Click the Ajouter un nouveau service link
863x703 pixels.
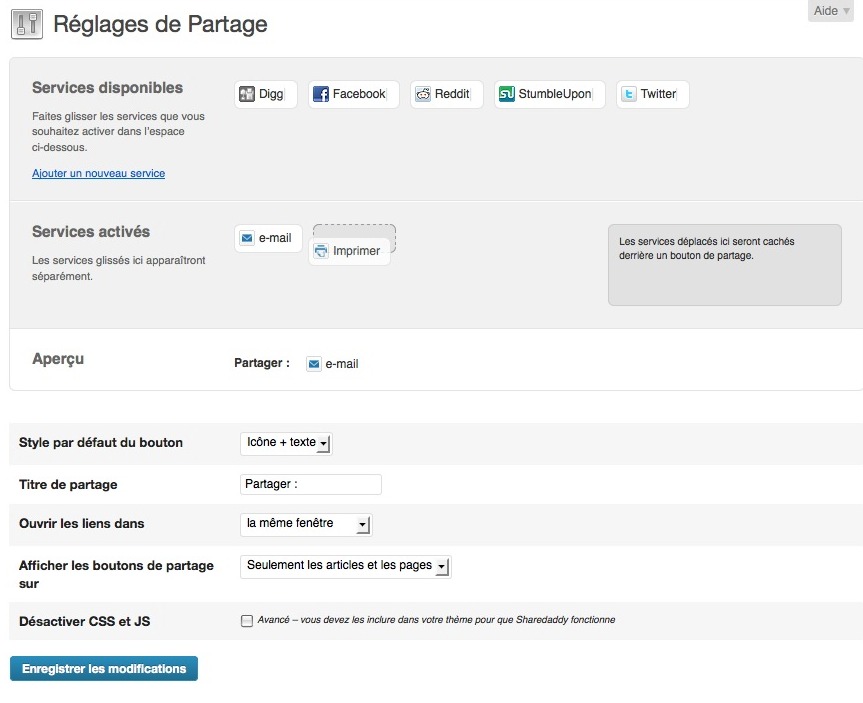[x=98, y=173]
